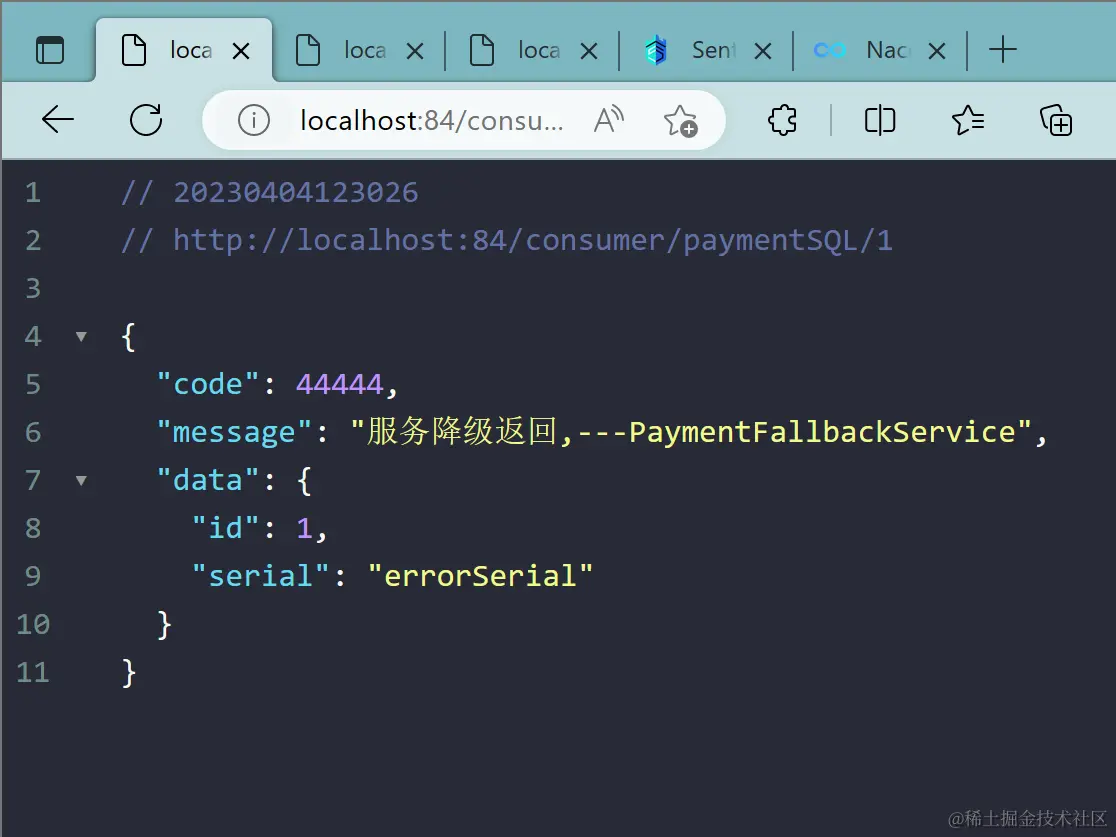Viewport: 1116px width, 837px height.
Task: Refresh the current page
Action: tap(146, 120)
